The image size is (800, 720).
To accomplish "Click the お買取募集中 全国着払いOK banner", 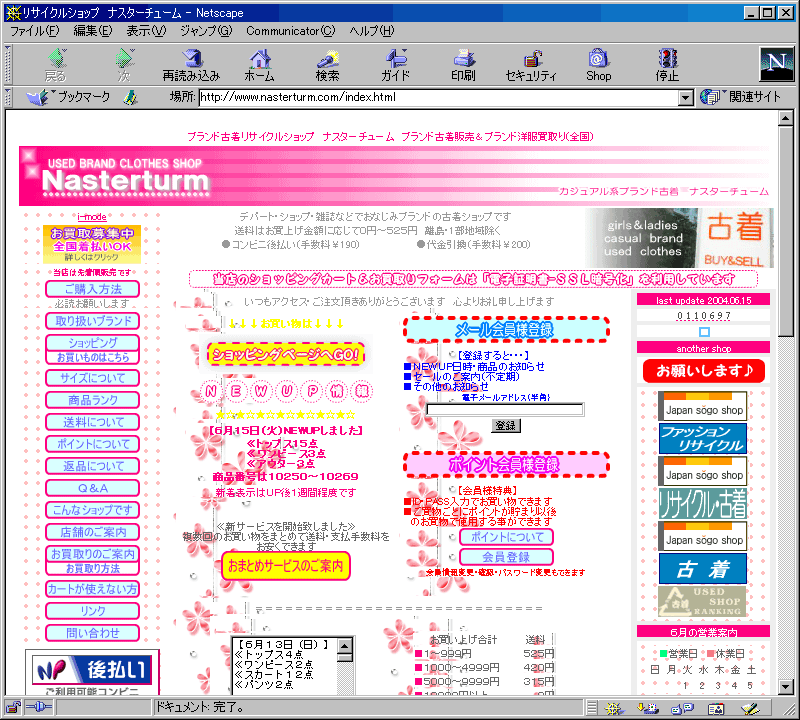I will 92,244.
